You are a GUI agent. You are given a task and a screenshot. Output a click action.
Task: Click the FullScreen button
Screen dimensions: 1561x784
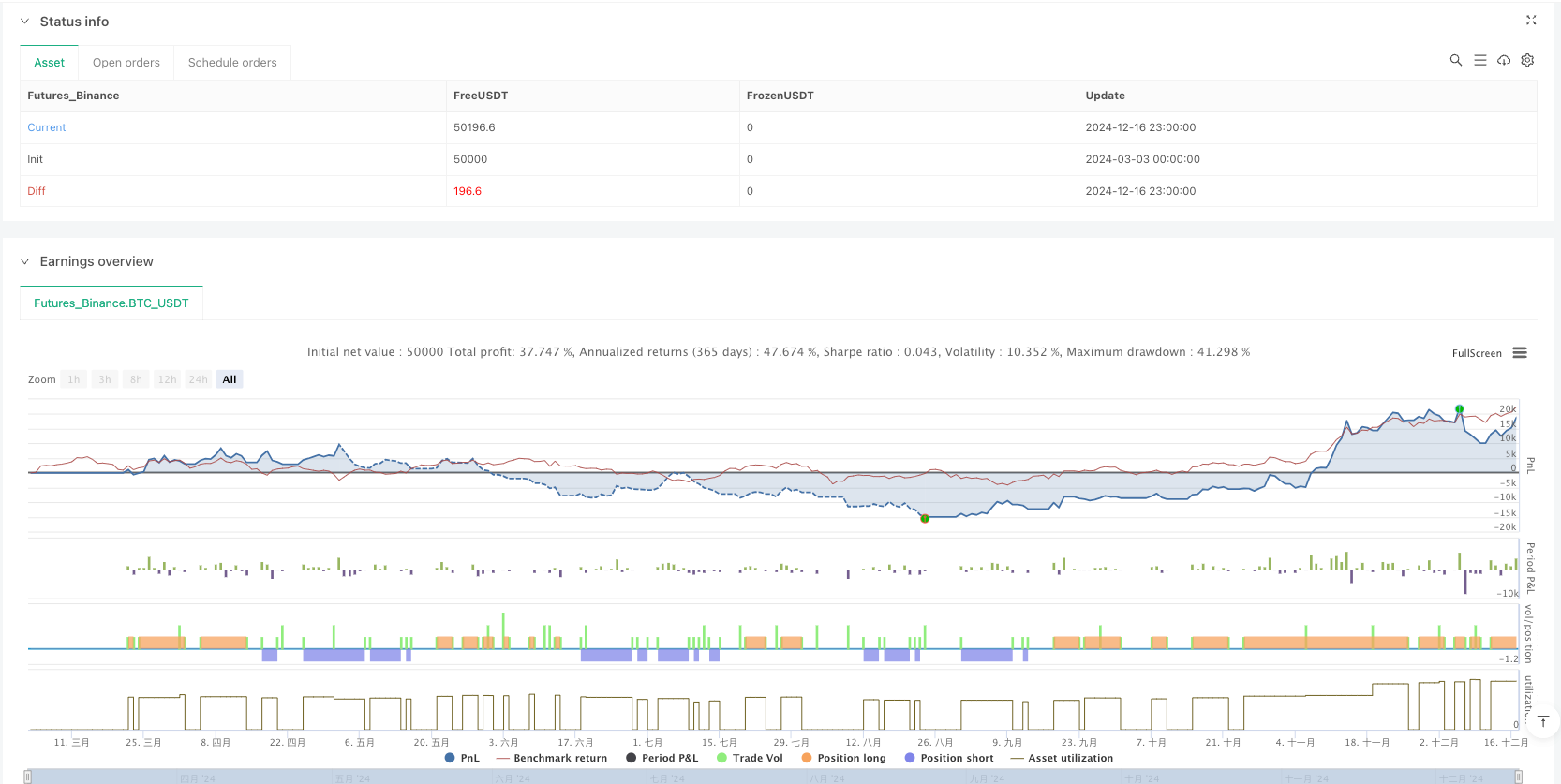pyautogui.click(x=1477, y=353)
